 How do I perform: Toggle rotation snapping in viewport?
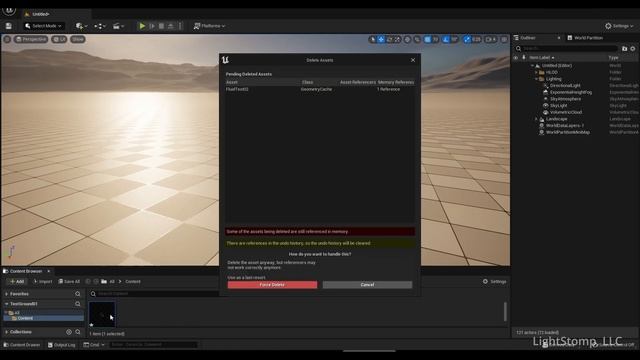click(446, 40)
